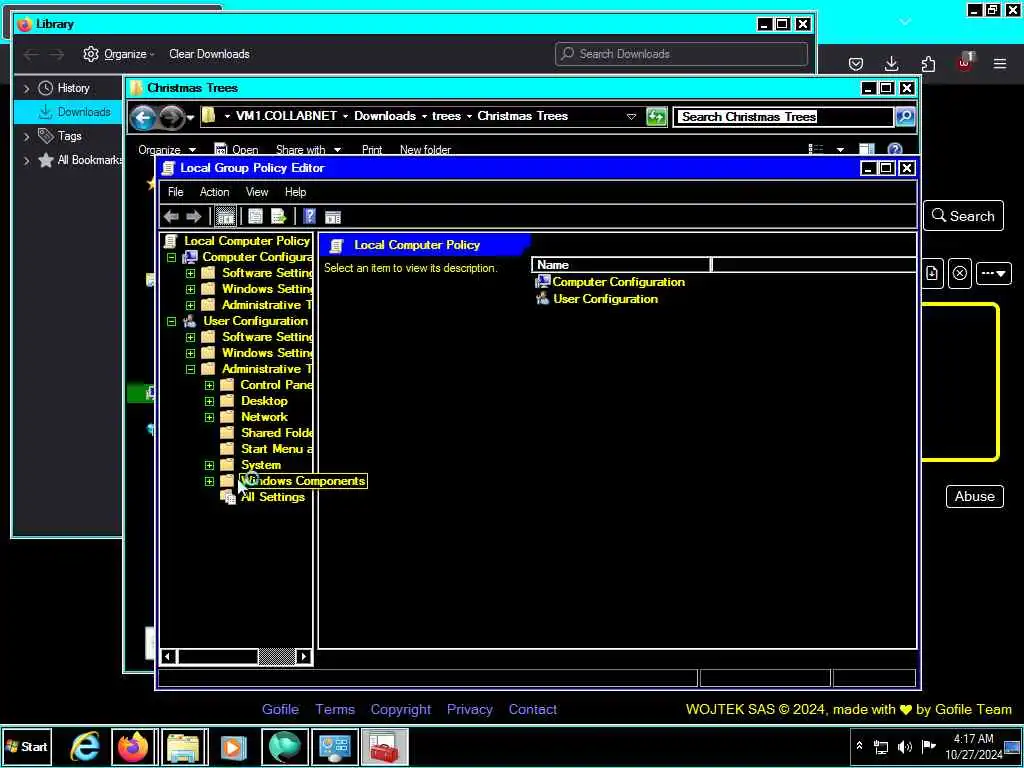Open Internet Explorer from the taskbar
Viewport: 1024px width, 768px height.
pyautogui.click(x=85, y=747)
